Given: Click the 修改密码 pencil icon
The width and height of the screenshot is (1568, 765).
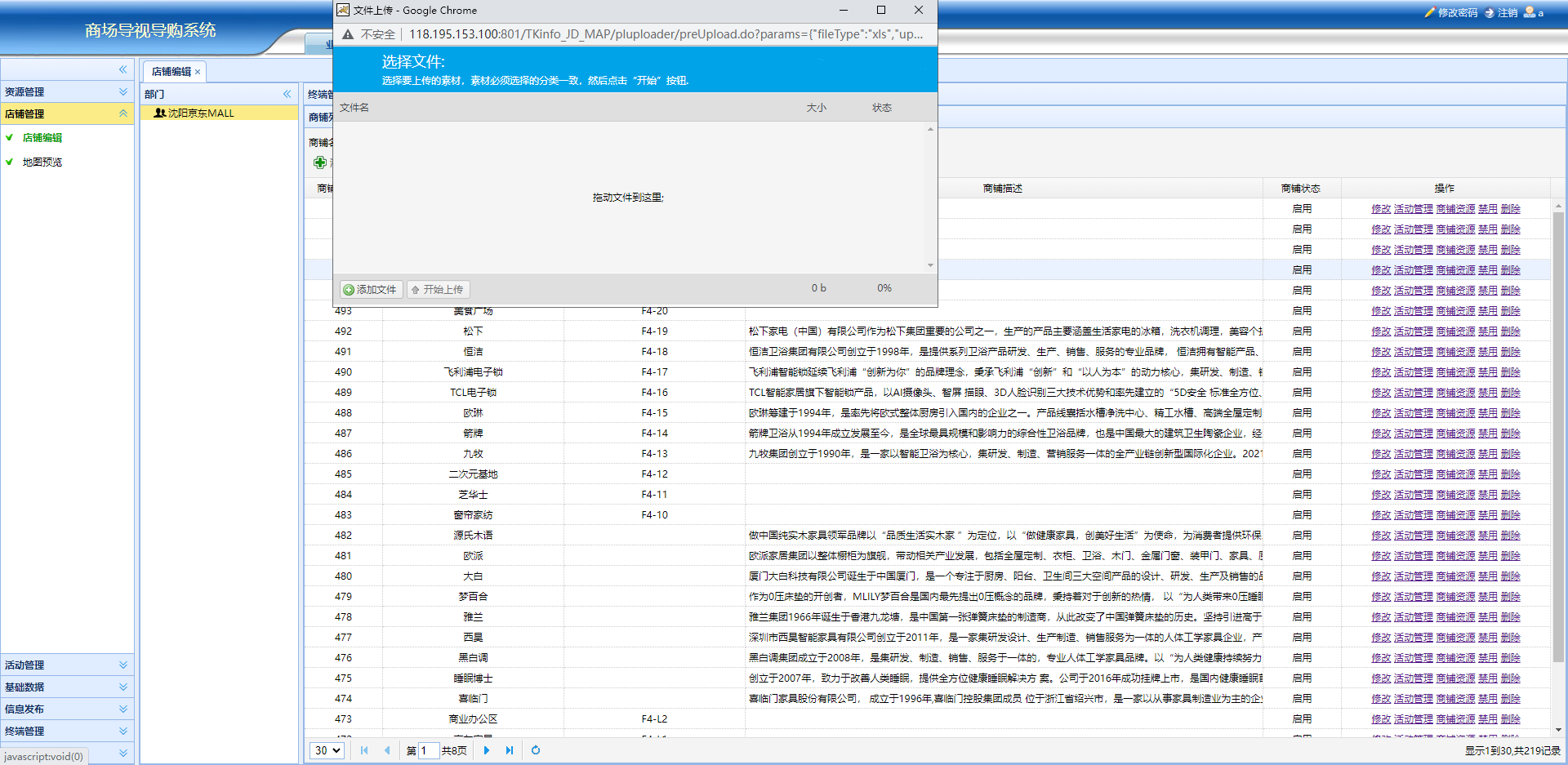Looking at the screenshot, I should (1429, 12).
